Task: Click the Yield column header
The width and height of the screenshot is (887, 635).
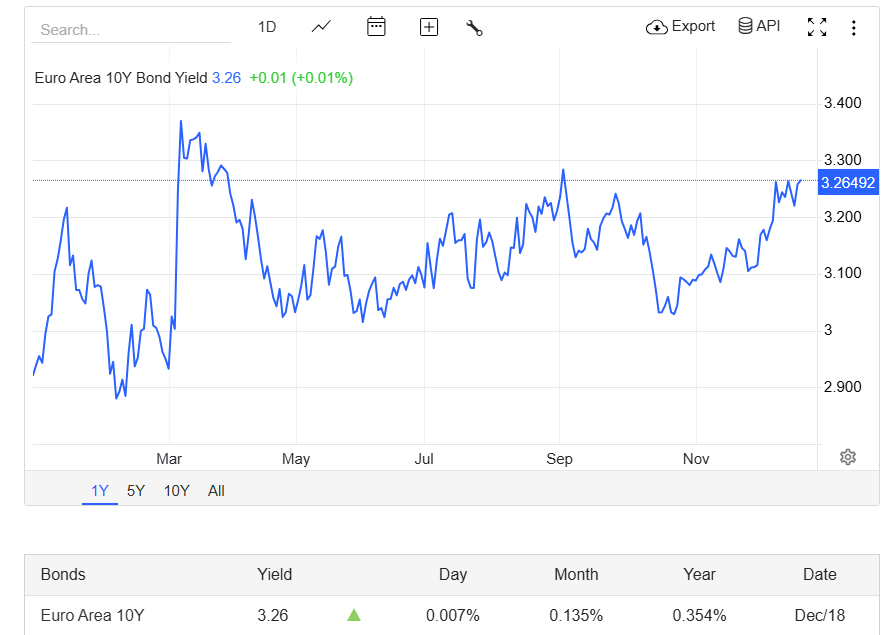Action: (x=275, y=574)
